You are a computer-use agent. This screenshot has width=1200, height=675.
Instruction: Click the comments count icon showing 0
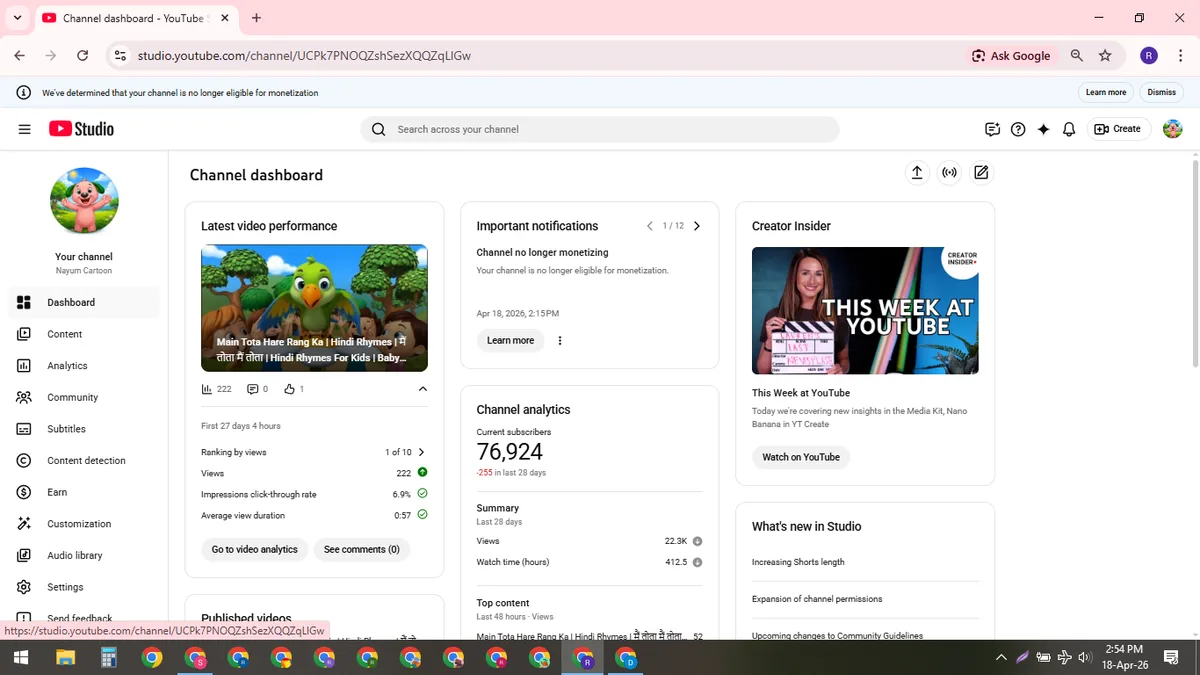point(252,389)
